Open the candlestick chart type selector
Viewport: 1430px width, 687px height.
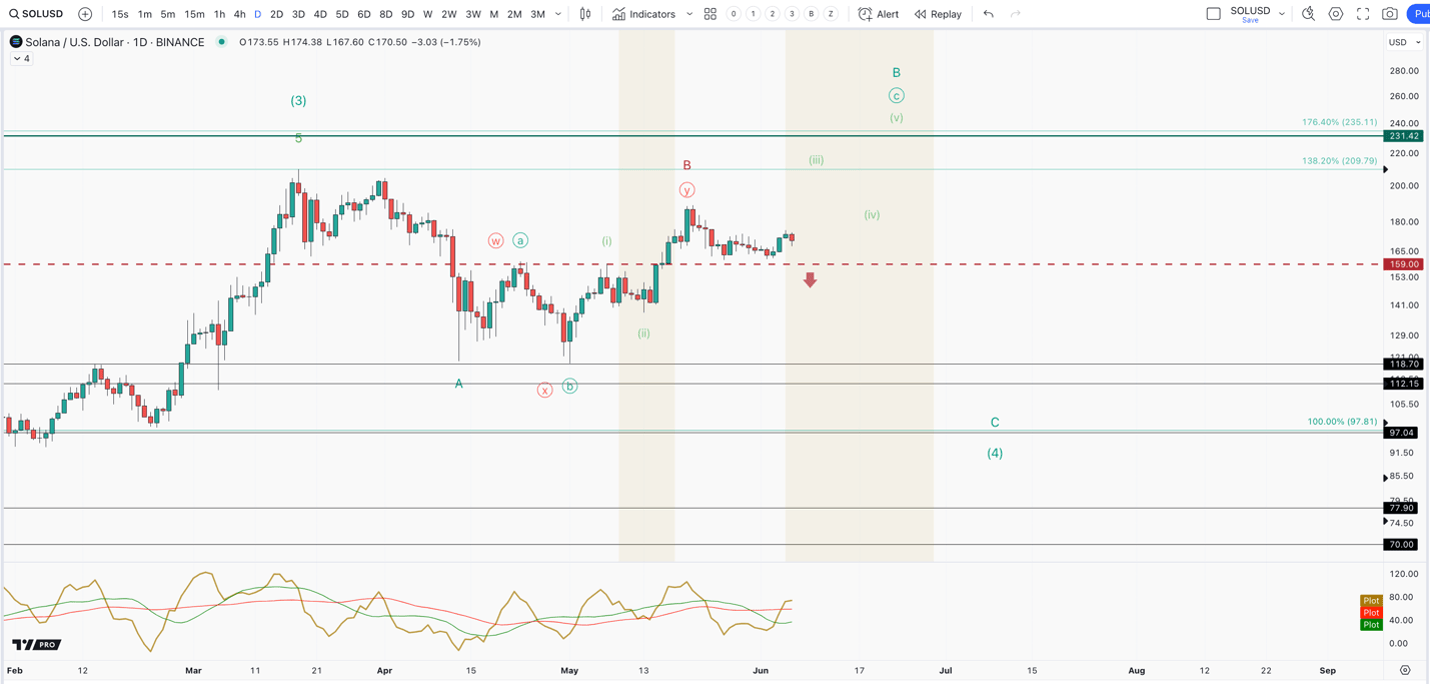pos(585,14)
